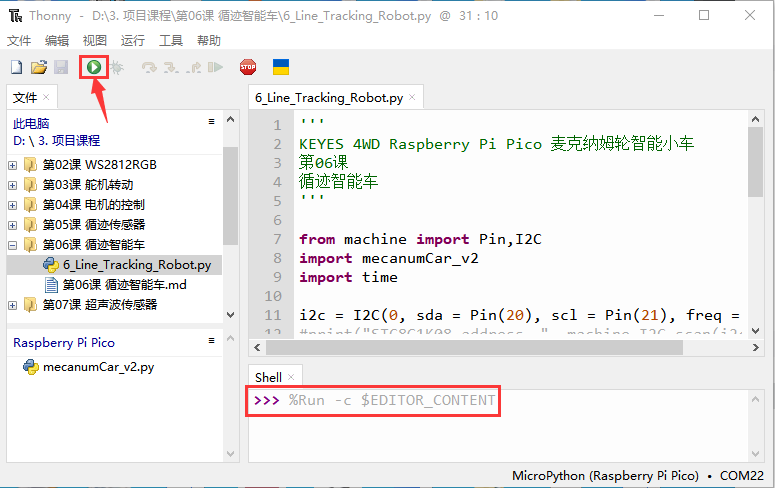The image size is (775, 488).
Task: Click the Save disk icon
Action: [x=61, y=67]
